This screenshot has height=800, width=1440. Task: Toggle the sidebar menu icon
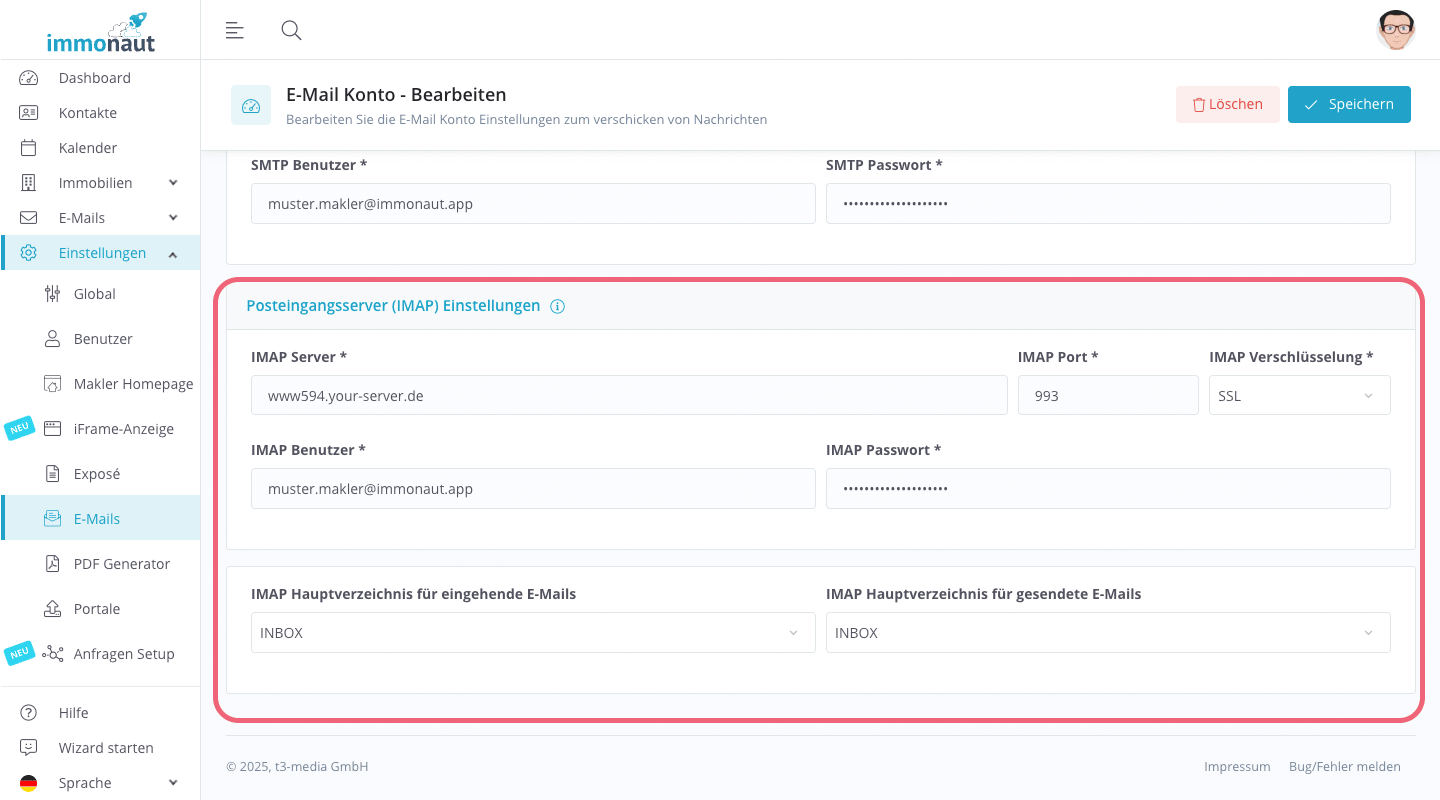pyautogui.click(x=235, y=30)
